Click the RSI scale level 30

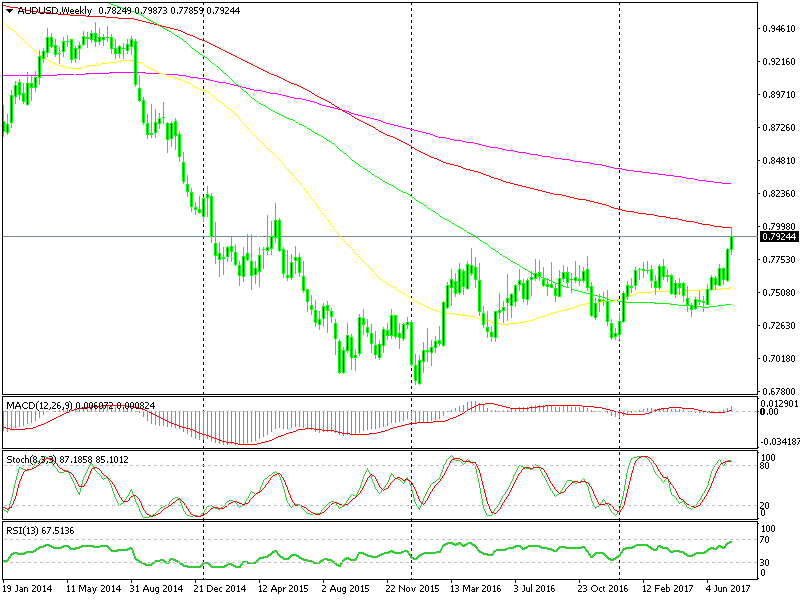coord(766,563)
